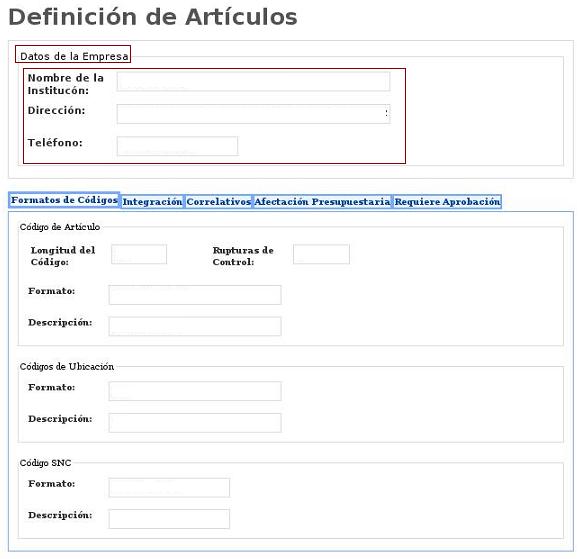The width and height of the screenshot is (583, 559).
Task: Select the Correlativos tab
Action: (x=218, y=202)
